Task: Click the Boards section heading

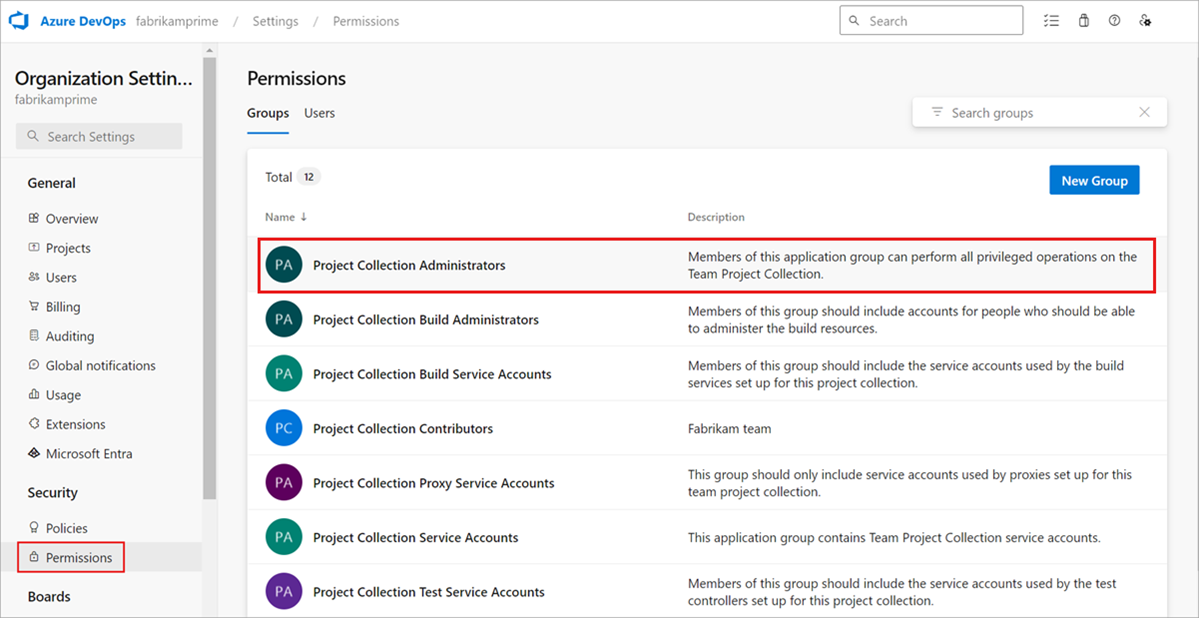Action: point(49,597)
